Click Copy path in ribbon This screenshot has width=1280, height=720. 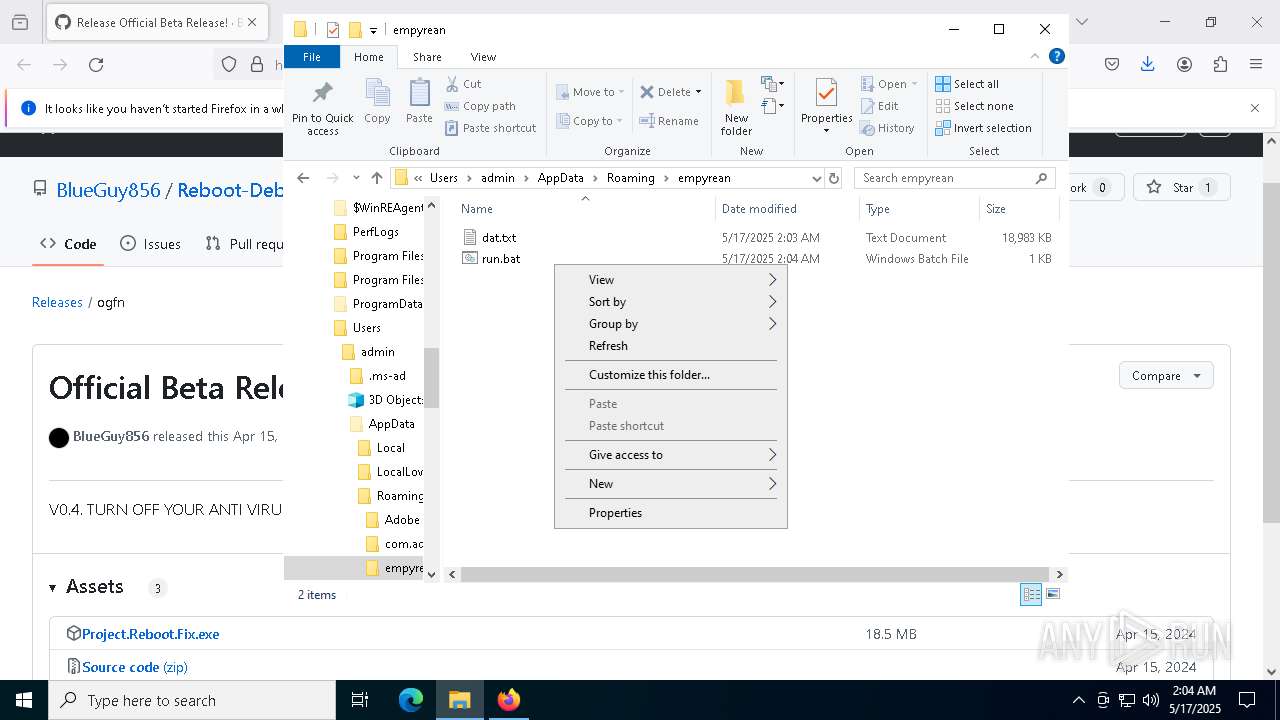tap(481, 106)
